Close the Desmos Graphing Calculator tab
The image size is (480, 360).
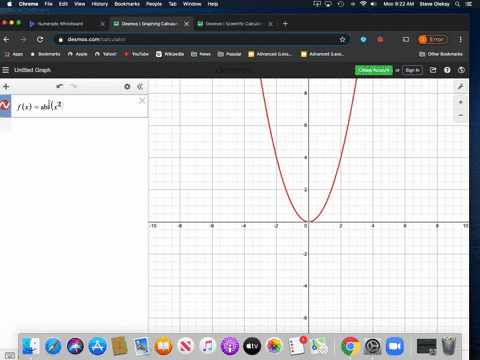[x=187, y=24]
